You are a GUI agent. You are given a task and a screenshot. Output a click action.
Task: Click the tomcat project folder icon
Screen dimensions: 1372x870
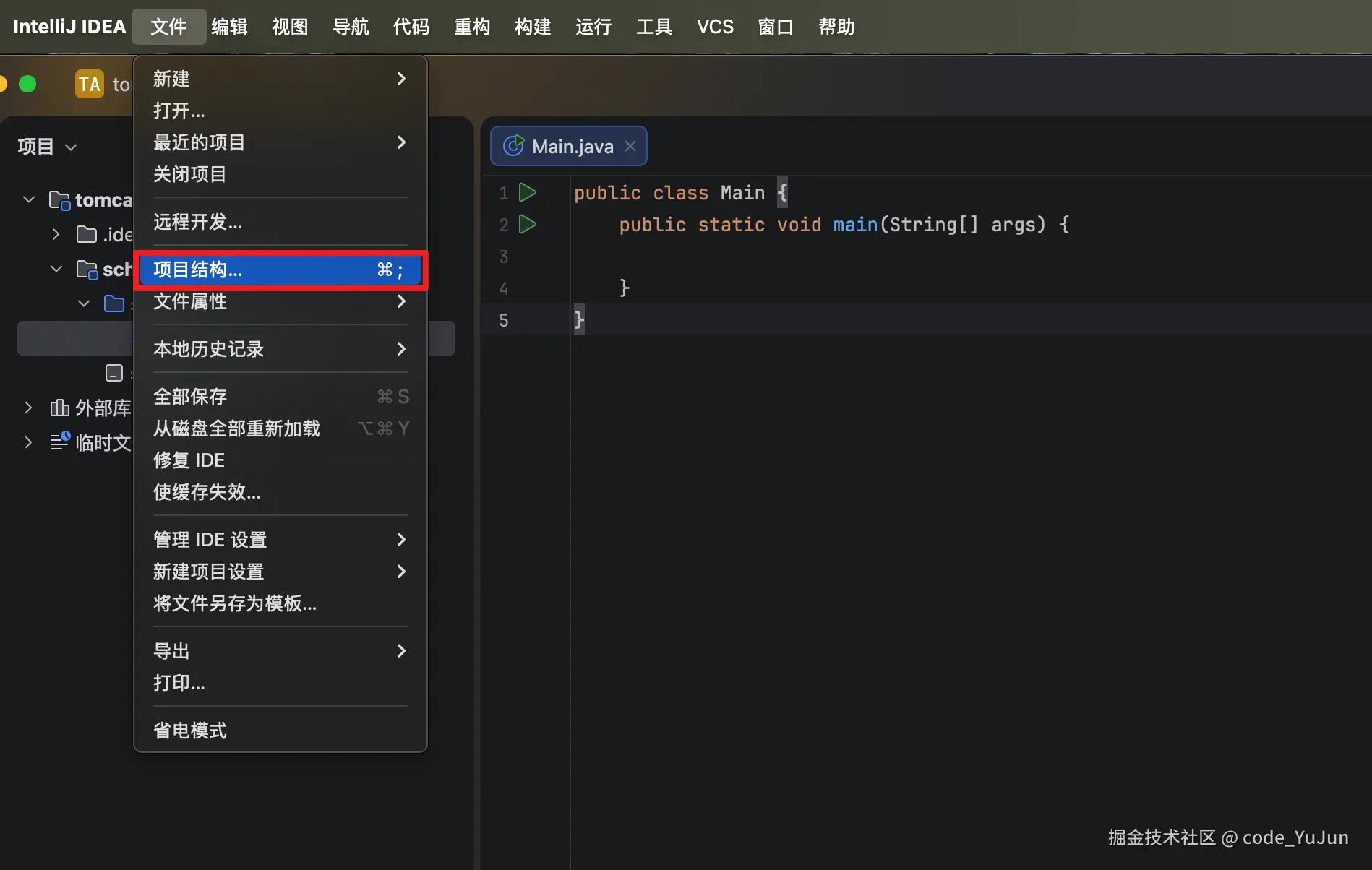point(59,200)
